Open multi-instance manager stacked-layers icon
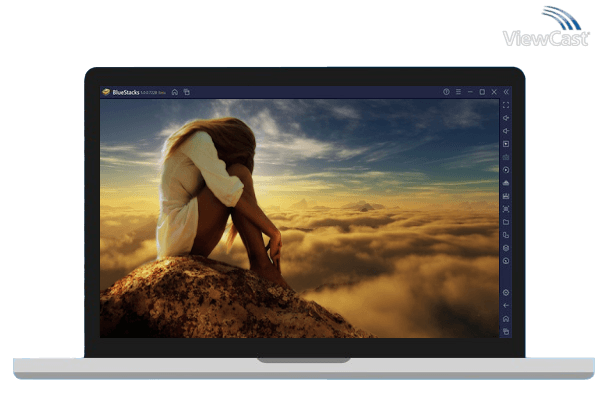 (x=506, y=248)
